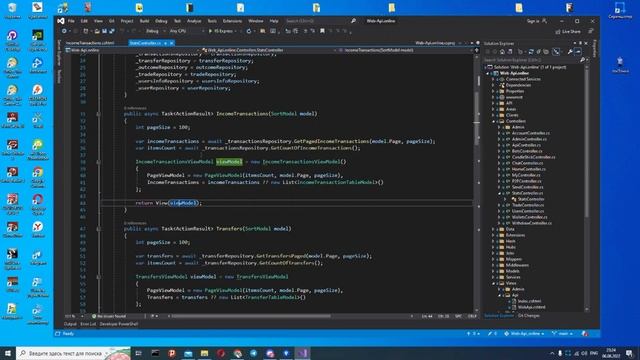Collapse the Transfers method outline marker
The height and width of the screenshot is (360, 640).
coord(98,229)
